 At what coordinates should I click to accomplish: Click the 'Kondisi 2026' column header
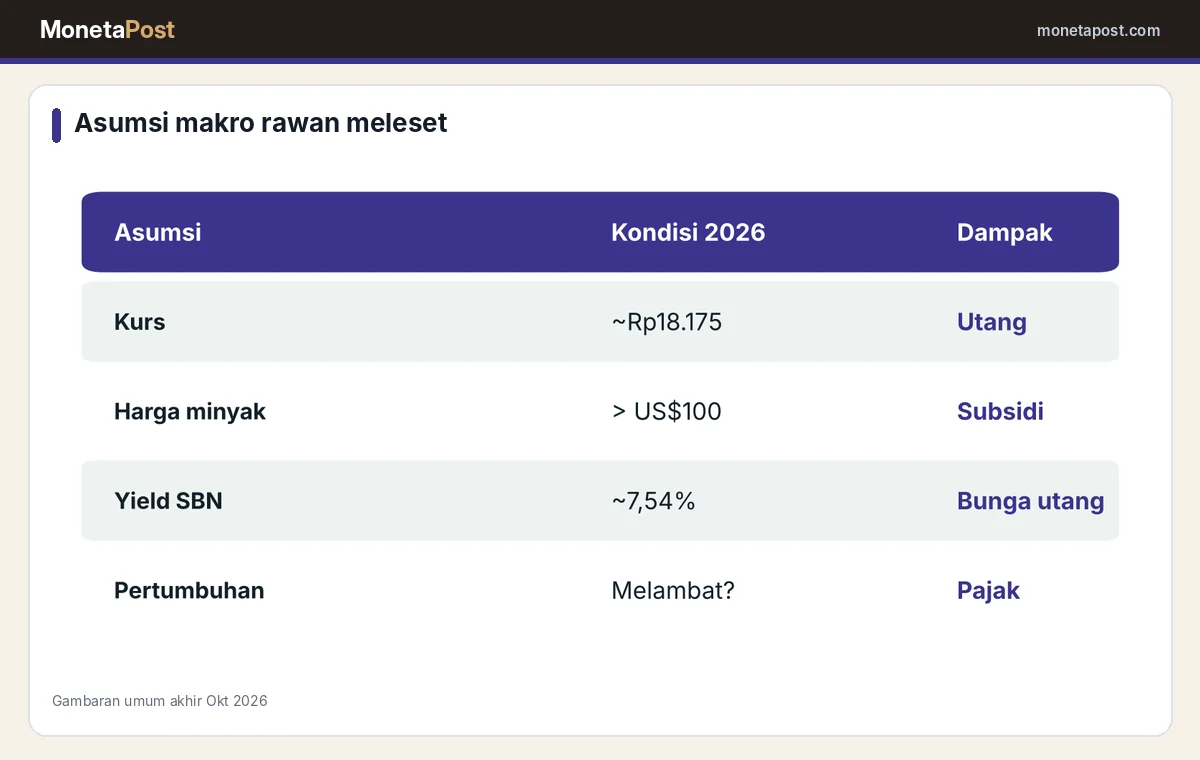coord(688,232)
